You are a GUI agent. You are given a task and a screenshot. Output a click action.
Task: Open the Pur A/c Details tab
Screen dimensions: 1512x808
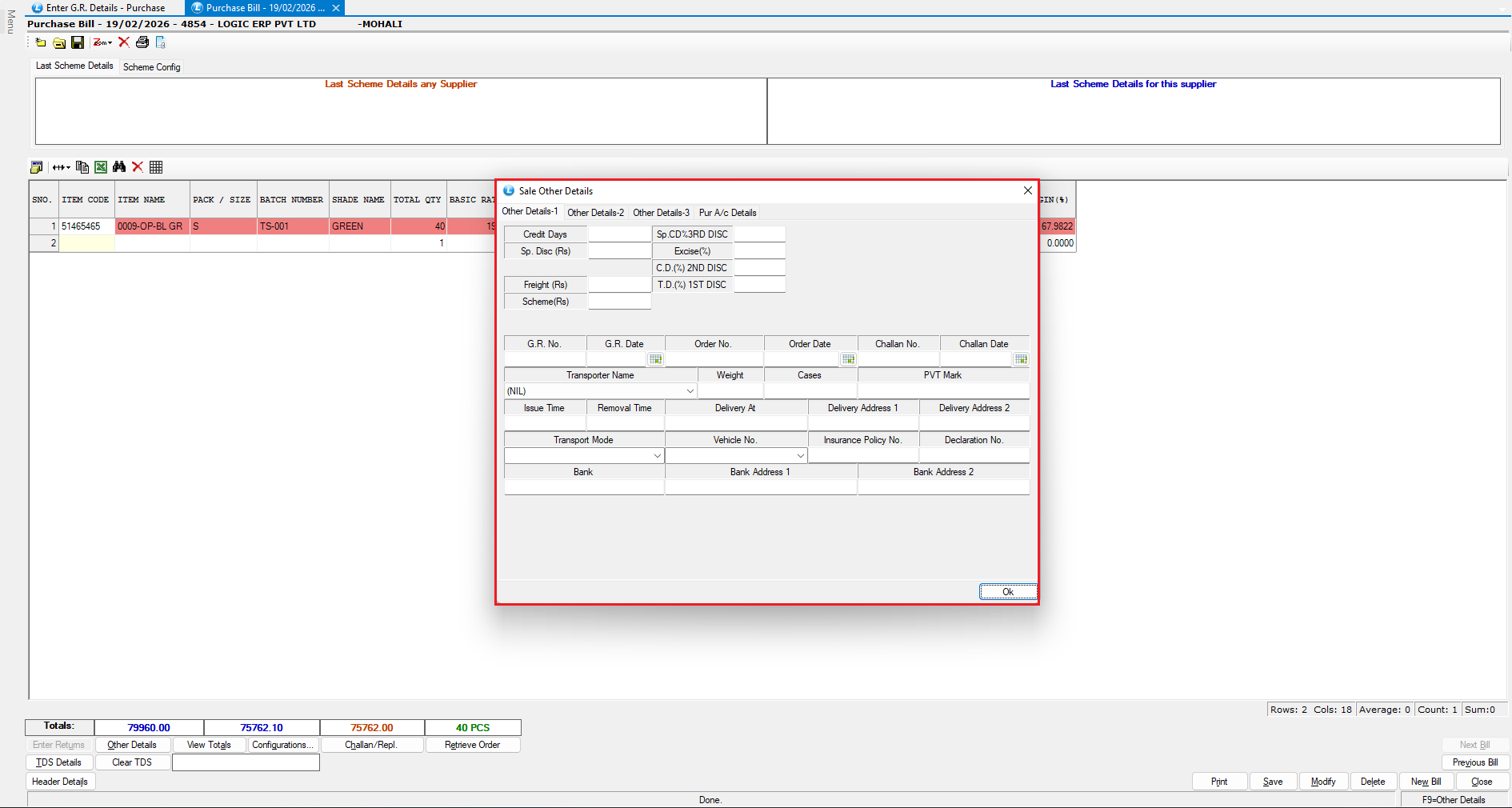coord(727,213)
